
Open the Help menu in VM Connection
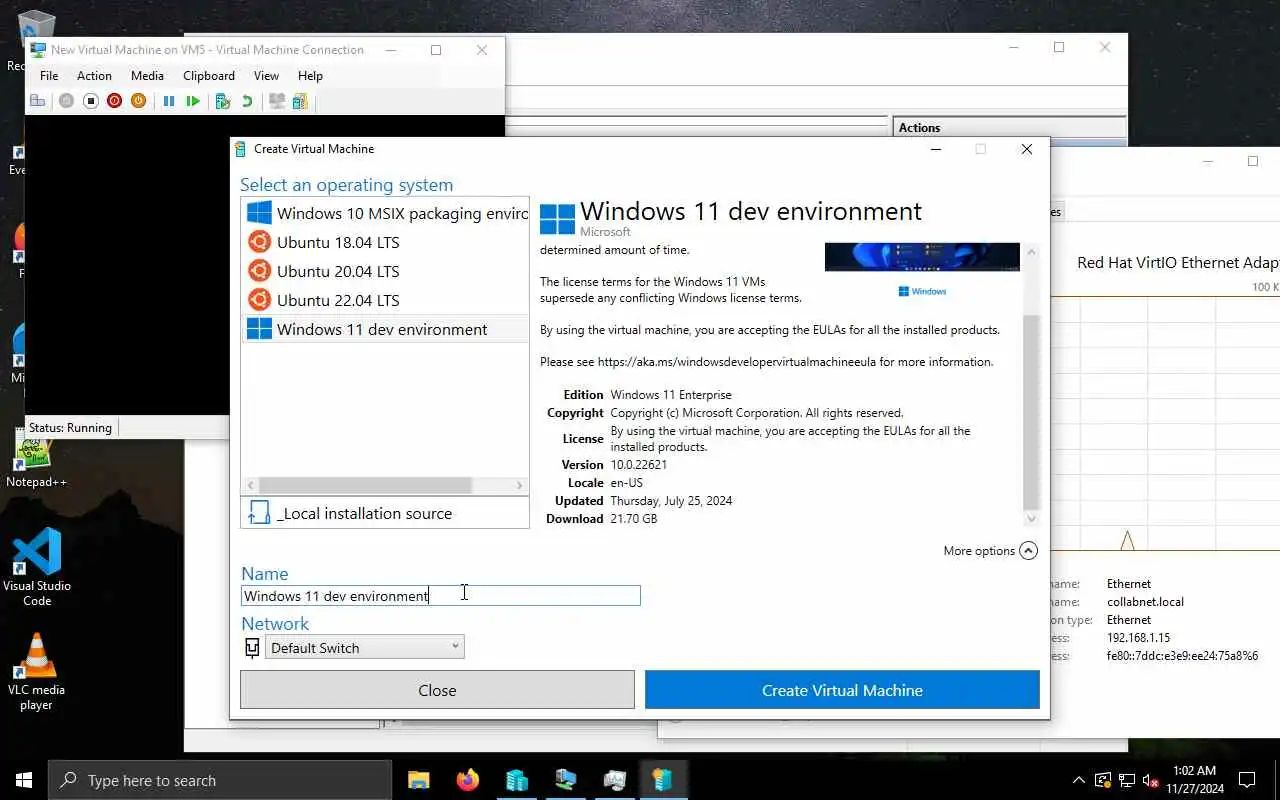point(310,76)
